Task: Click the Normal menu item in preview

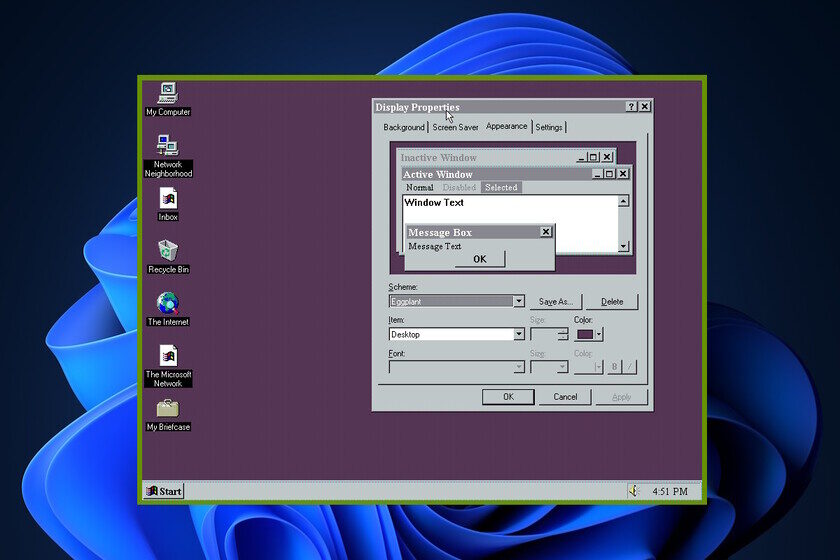Action: click(419, 188)
